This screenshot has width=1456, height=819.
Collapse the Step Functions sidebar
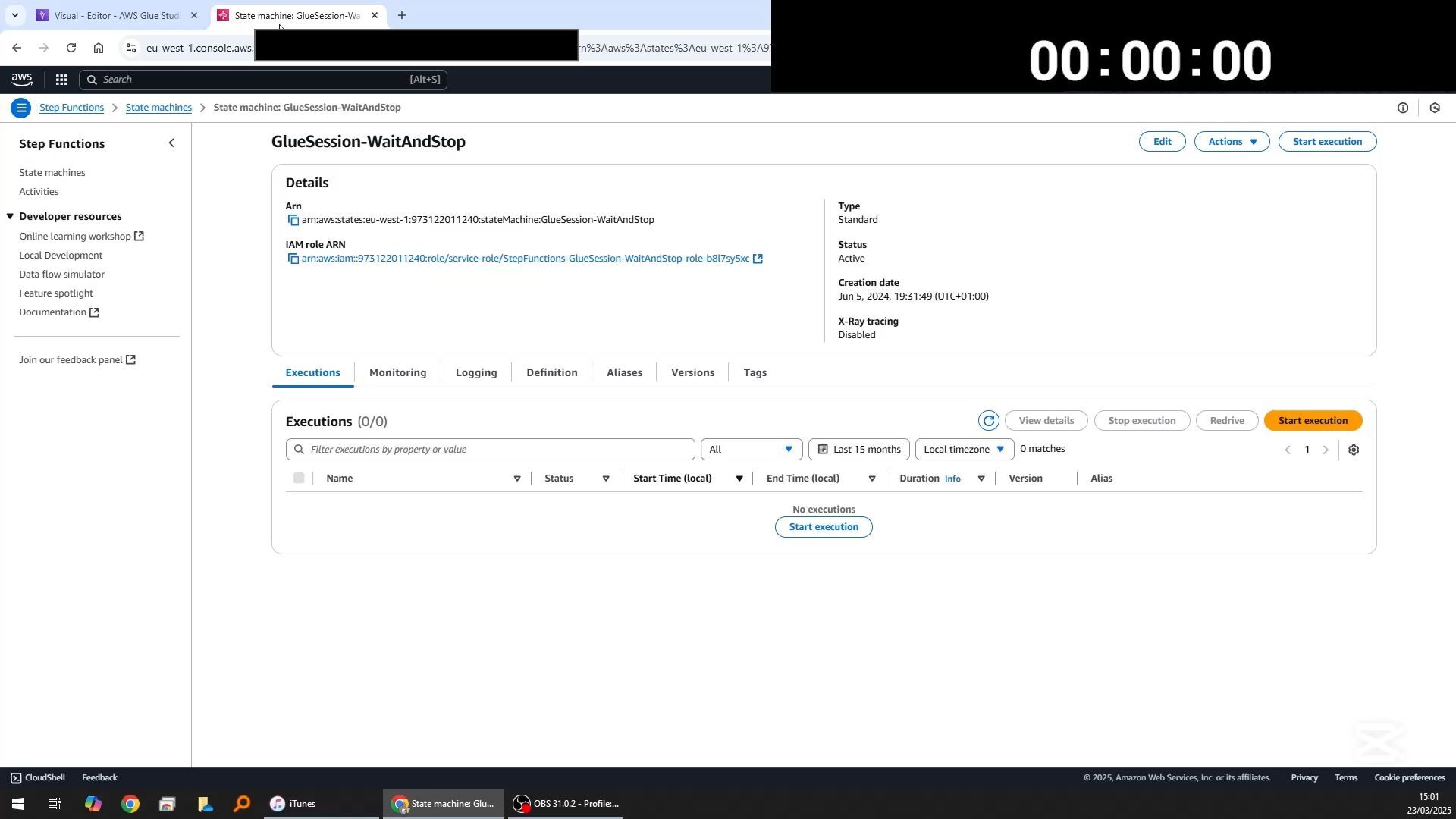click(x=171, y=143)
